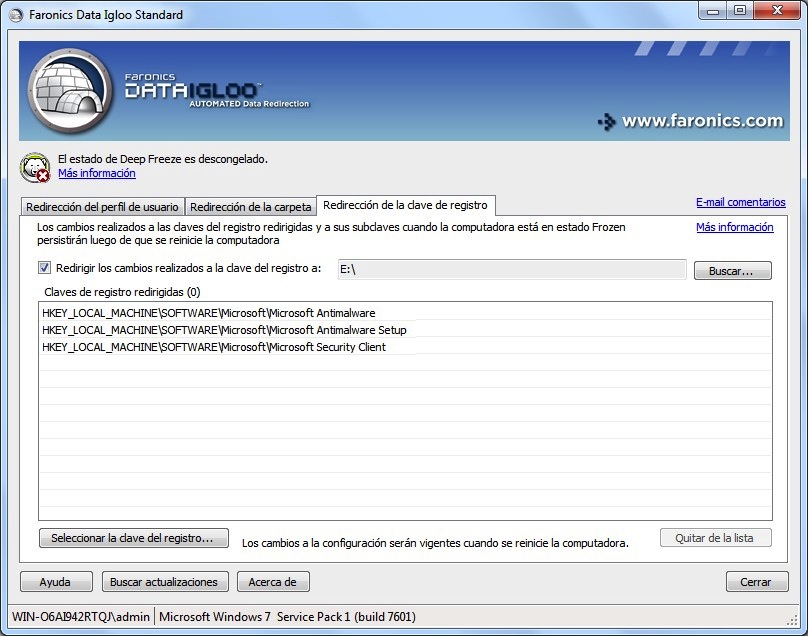808x636 pixels.
Task: Minimize the Data Igloo window
Action: (713, 11)
